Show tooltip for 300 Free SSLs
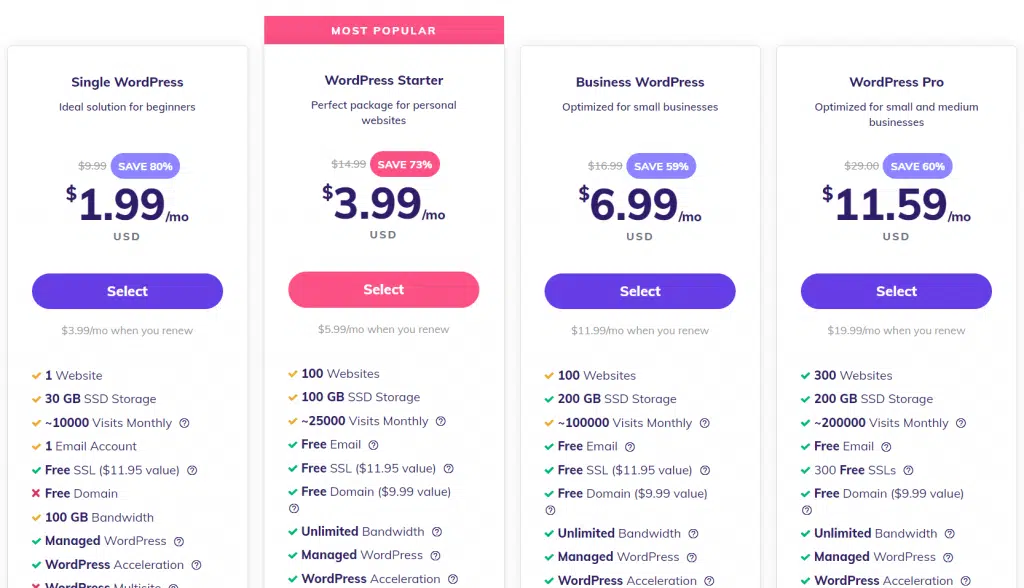Screen dimensions: 1024x588 tap(908, 470)
